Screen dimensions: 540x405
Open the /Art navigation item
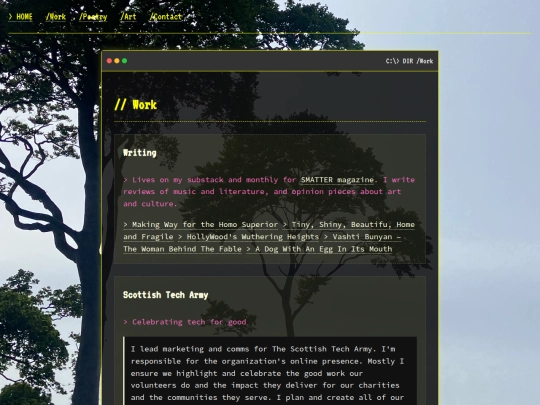coord(128,17)
